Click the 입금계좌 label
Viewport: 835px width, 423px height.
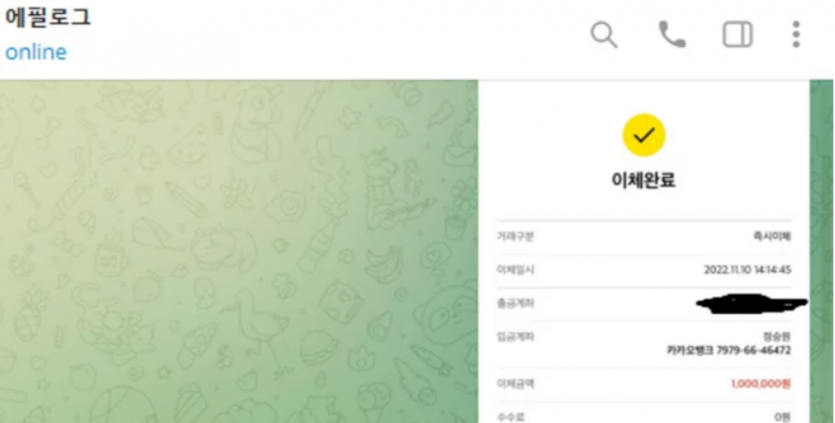pyautogui.click(x=515, y=337)
